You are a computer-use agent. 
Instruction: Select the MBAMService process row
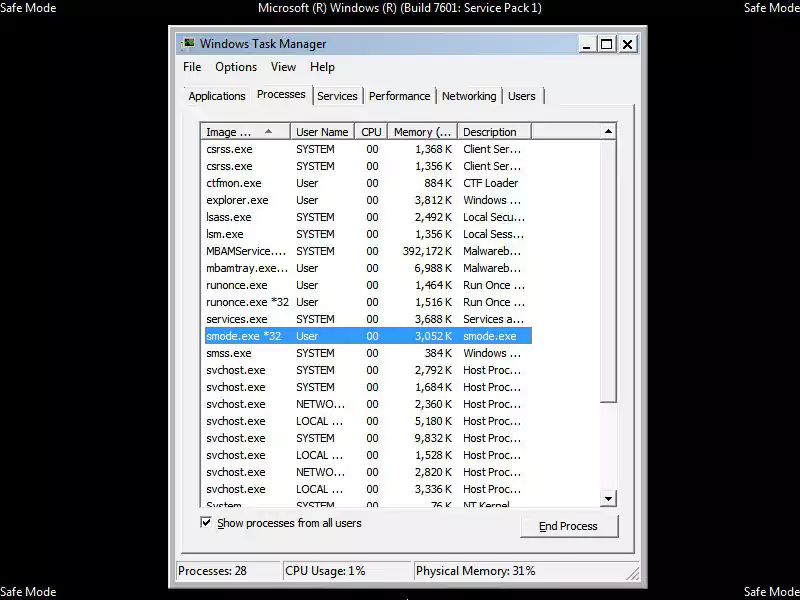(x=366, y=251)
